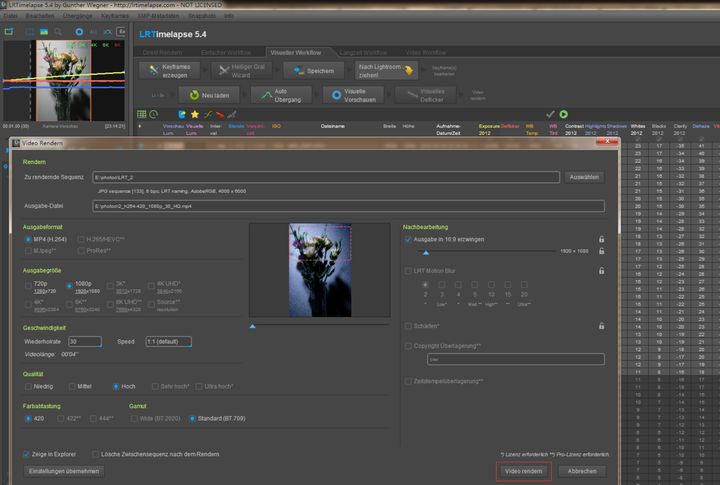
Task: Click Einstellungen übernehmen button
Action: pyautogui.click(x=64, y=471)
